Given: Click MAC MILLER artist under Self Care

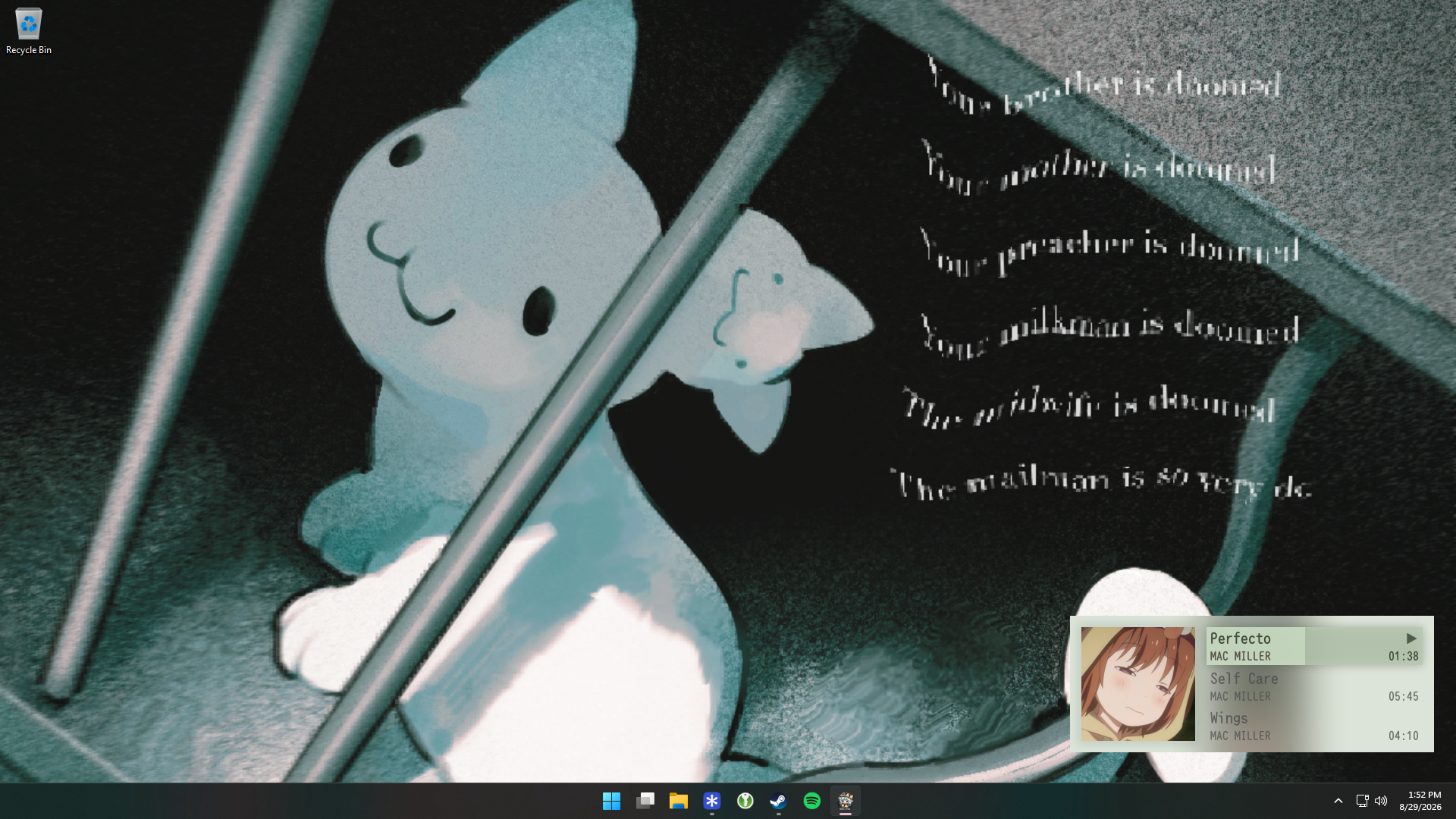Looking at the screenshot, I should (1240, 696).
